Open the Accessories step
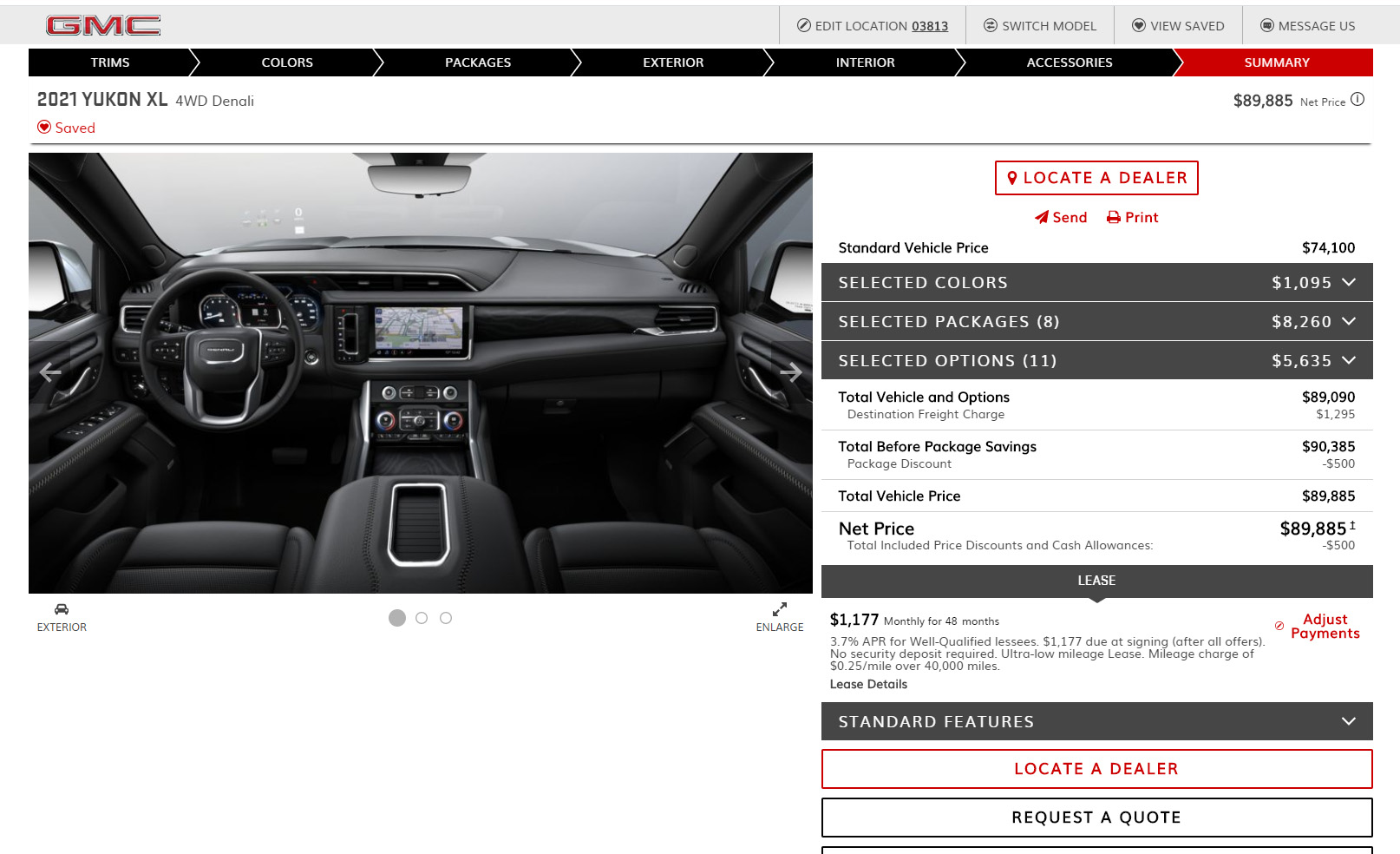1400x854 pixels. click(1069, 62)
